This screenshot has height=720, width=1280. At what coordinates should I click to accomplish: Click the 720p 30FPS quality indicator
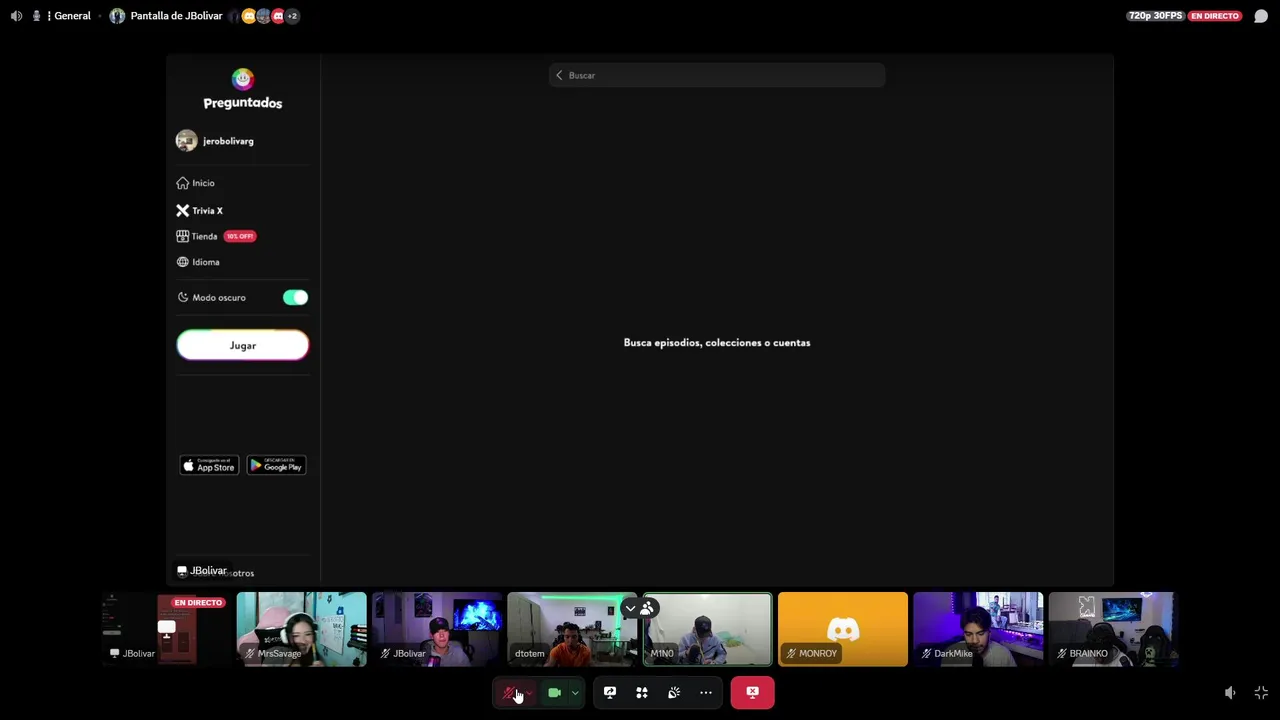pos(1155,16)
